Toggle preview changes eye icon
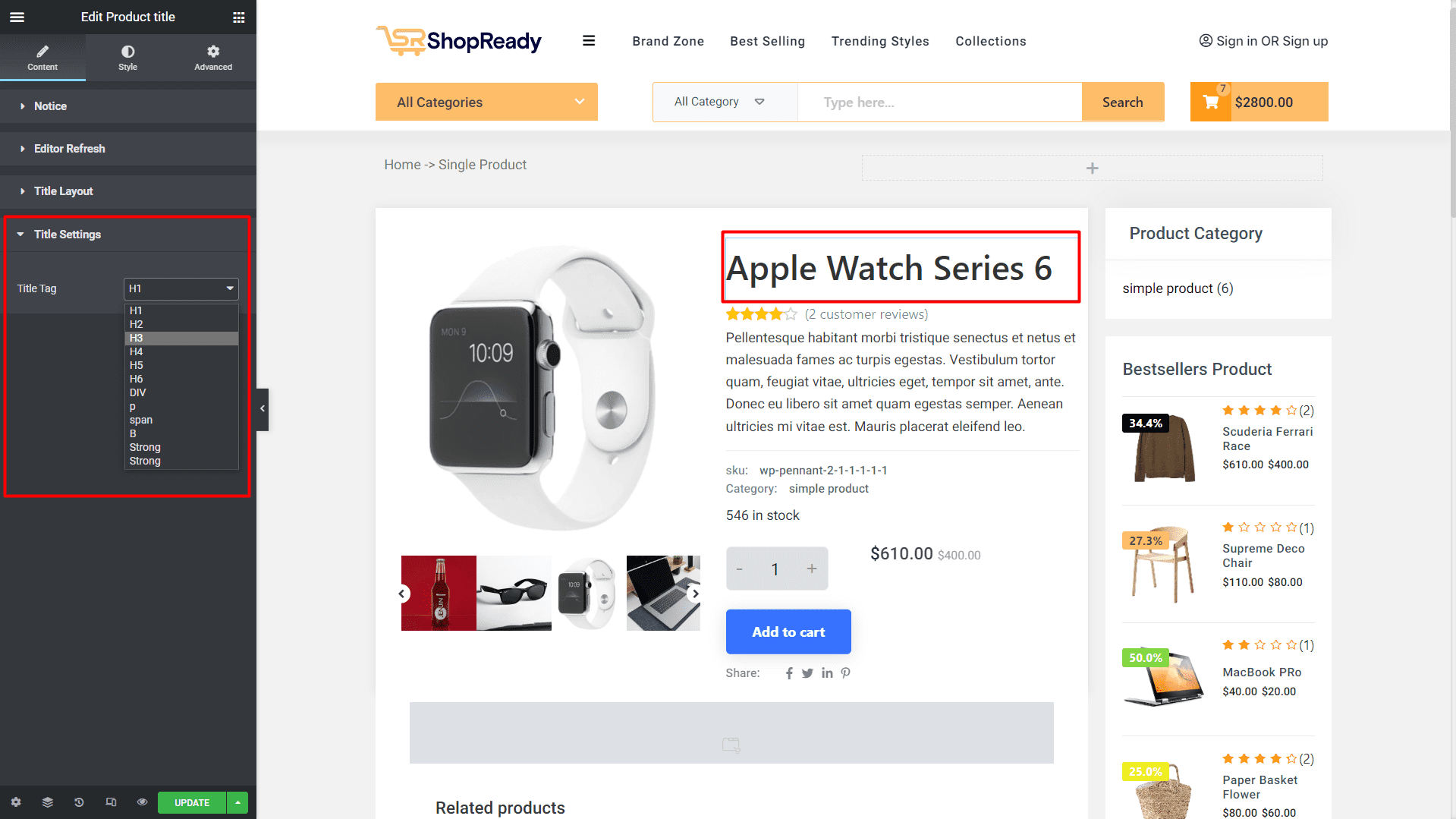This screenshot has width=1456, height=819. pyautogui.click(x=142, y=802)
